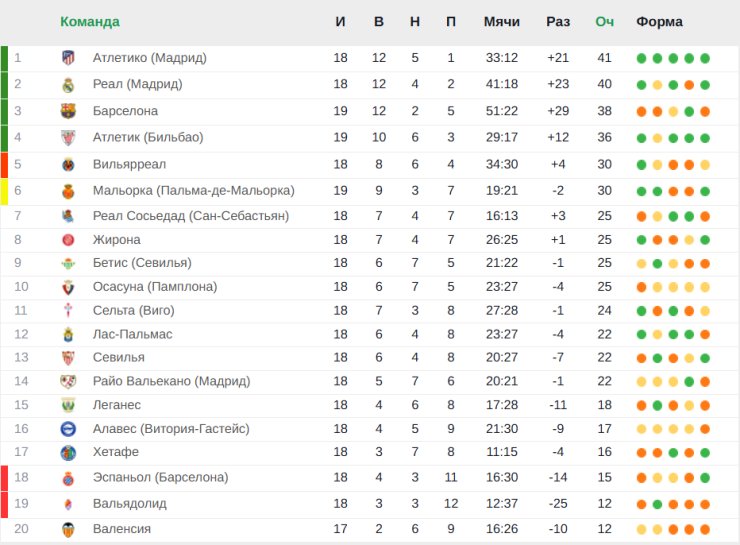Open team link Жирона
The image size is (740, 545).
(116, 239)
